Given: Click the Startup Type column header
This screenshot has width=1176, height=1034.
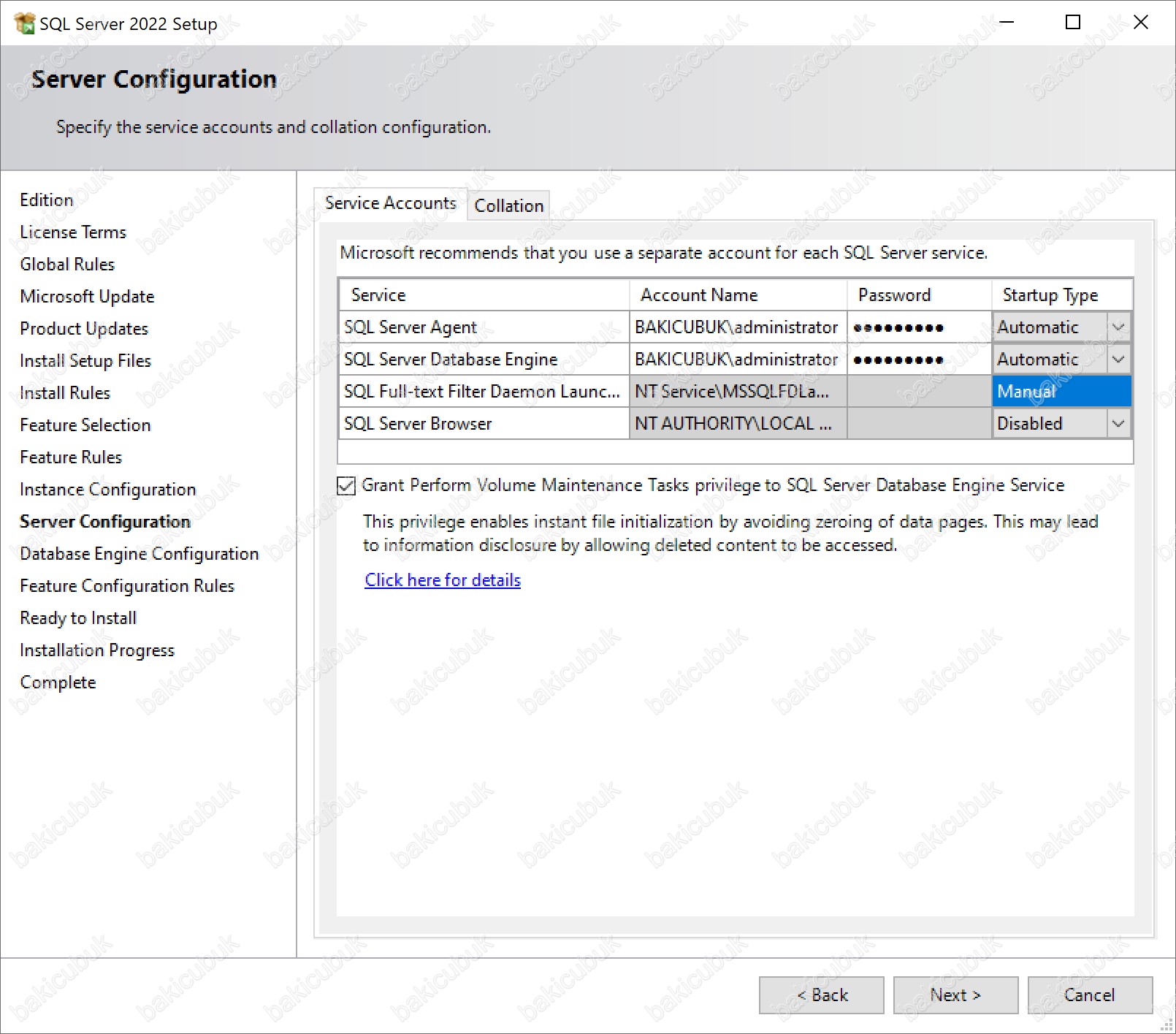Looking at the screenshot, I should (1062, 295).
